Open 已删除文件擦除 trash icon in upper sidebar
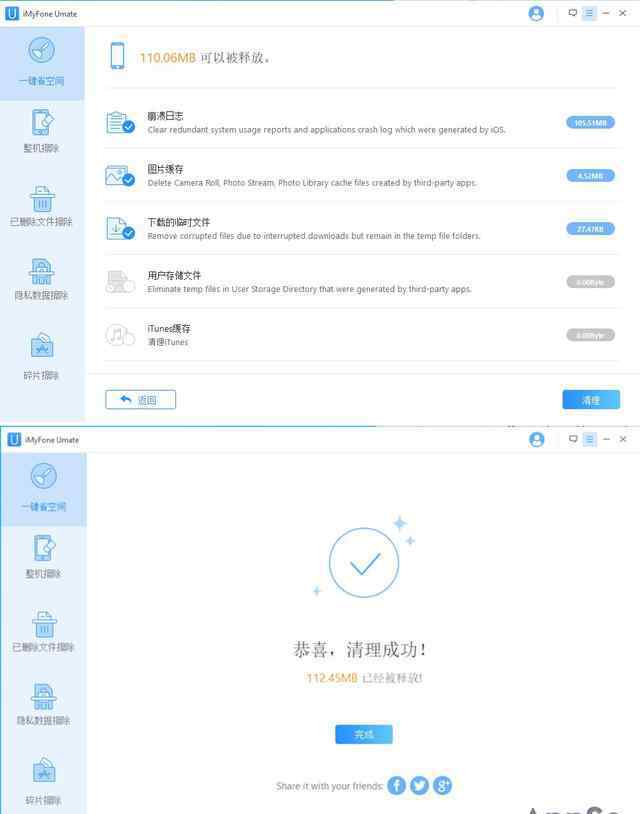 point(42,198)
